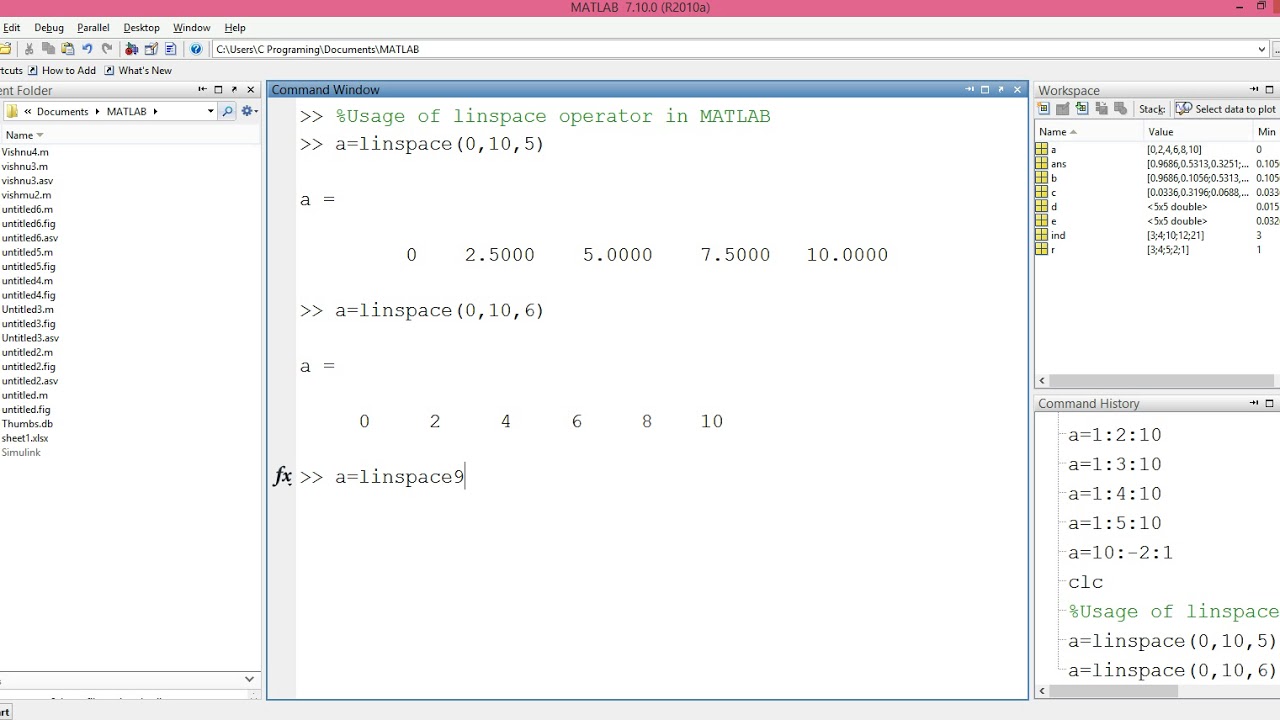Click the back chevrons in folder breadcrumb
Viewport: 1280px width, 720px height.
coord(28,111)
